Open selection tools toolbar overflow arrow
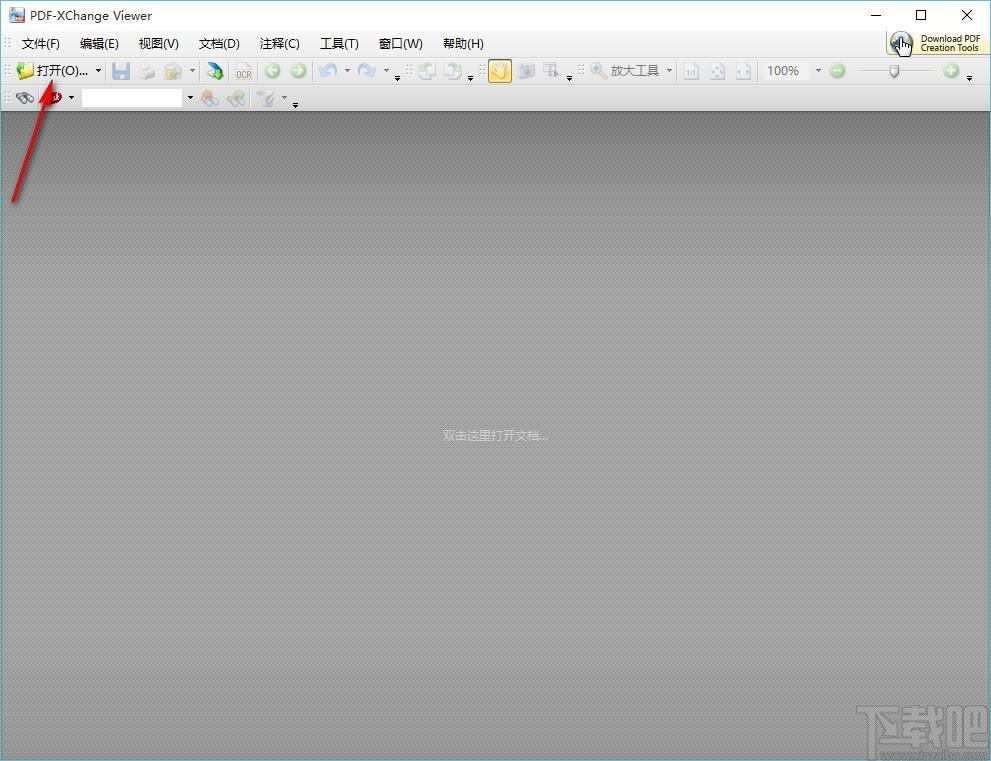Image resolution: width=991 pixels, height=761 pixels. pos(569,78)
